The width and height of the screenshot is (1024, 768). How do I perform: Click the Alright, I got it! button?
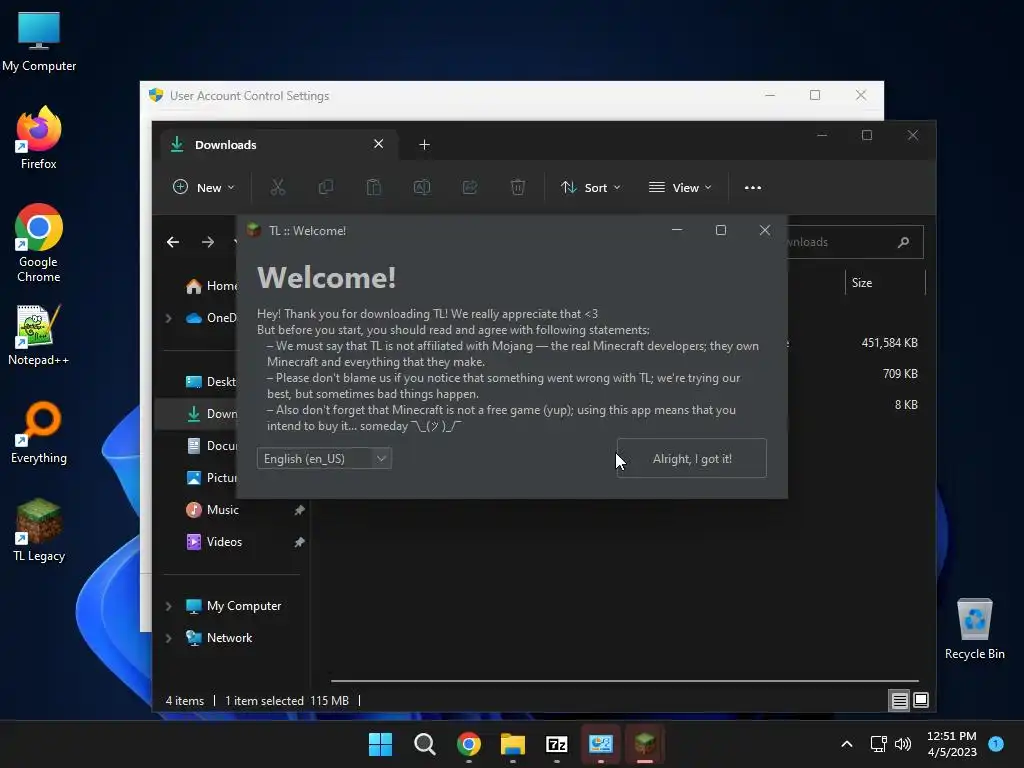(x=692, y=458)
